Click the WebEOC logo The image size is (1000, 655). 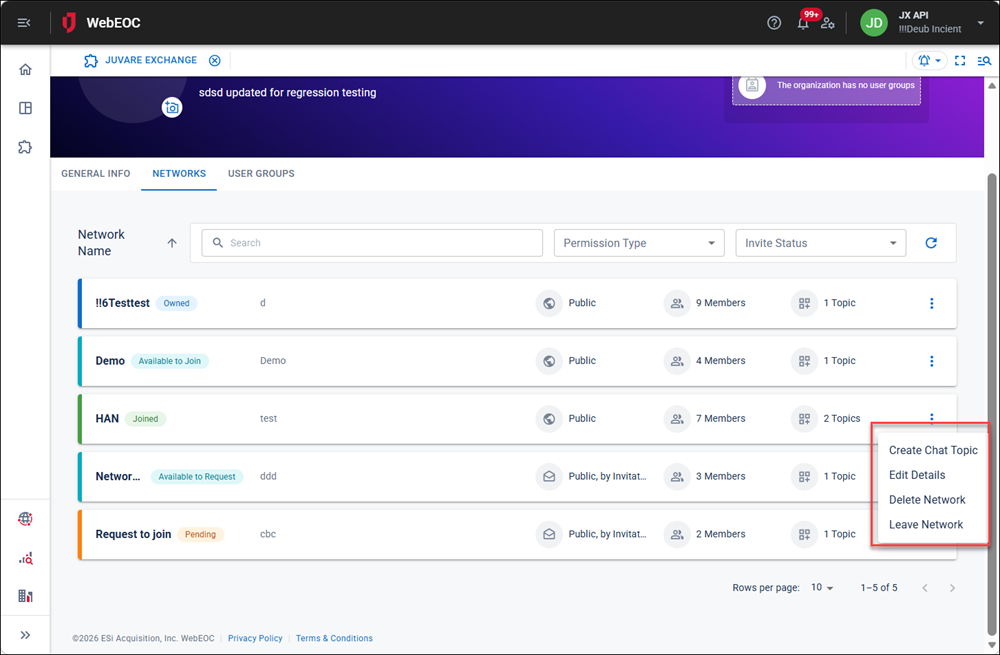click(101, 23)
